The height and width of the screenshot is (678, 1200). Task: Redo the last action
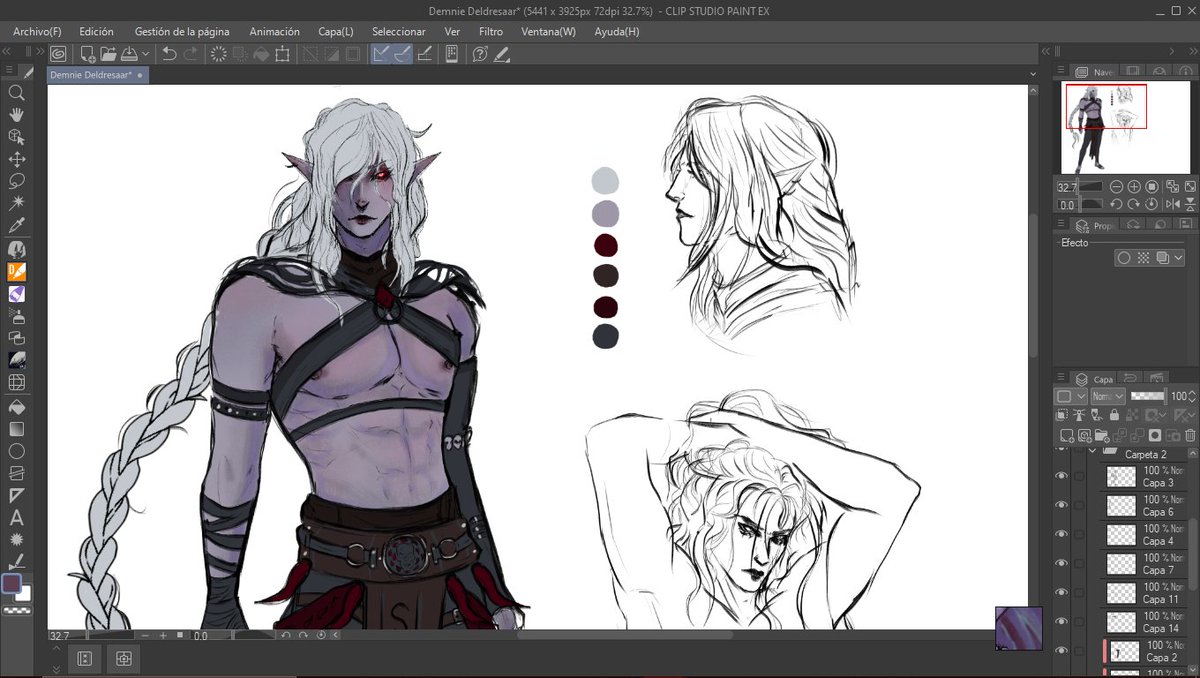[191, 54]
